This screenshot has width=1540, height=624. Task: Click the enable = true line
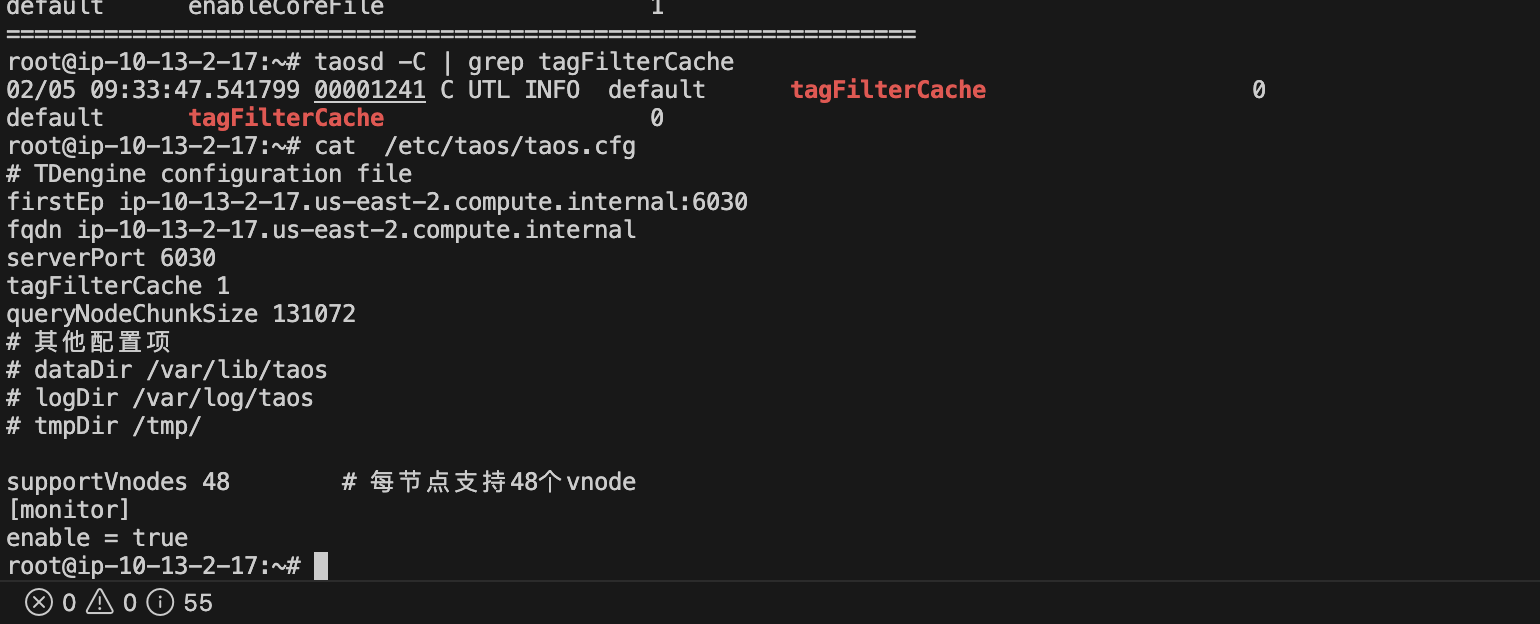97,538
